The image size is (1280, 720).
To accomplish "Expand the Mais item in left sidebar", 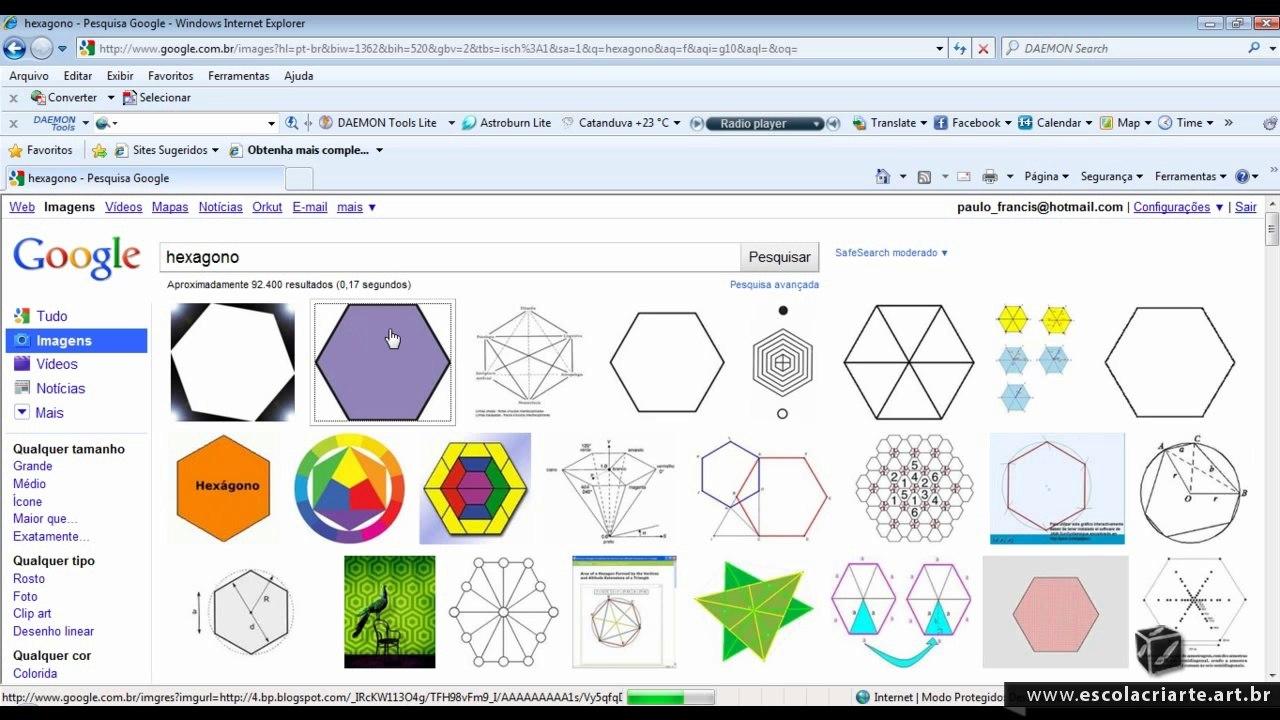I will [39, 412].
